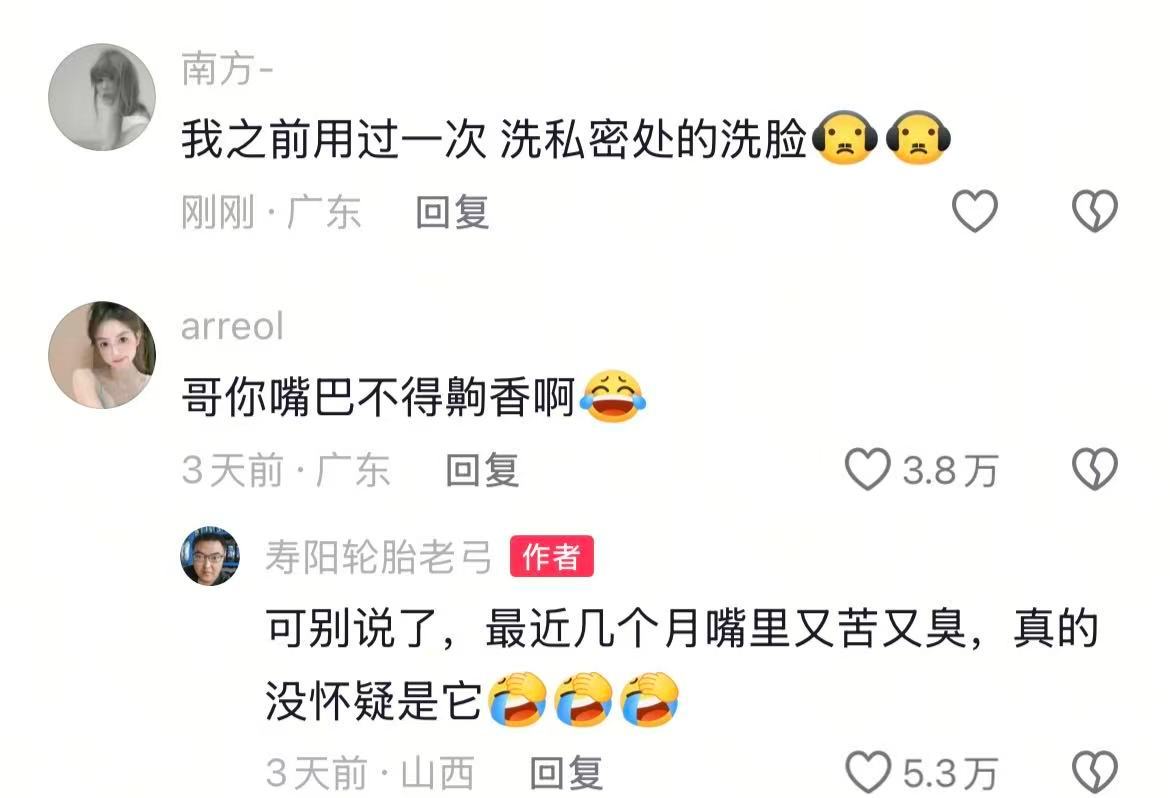Like the author's reply with 5.3万
This screenshot has width=1170, height=798.
pyautogui.click(x=868, y=772)
